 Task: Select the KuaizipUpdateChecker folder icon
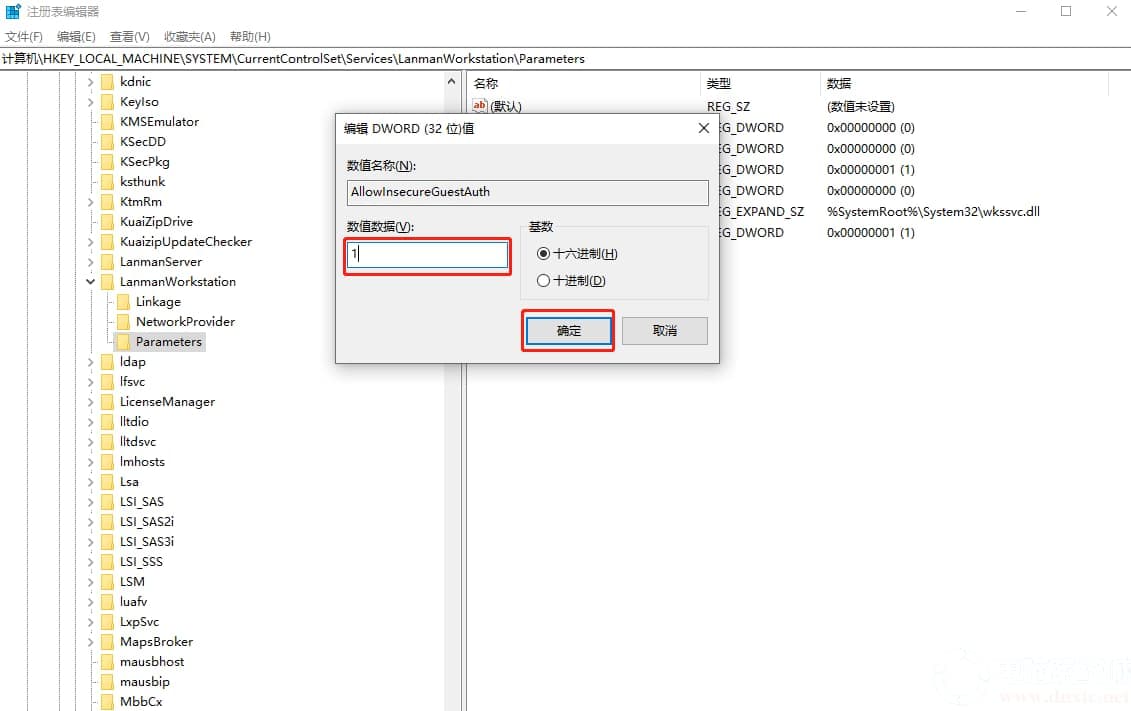click(x=107, y=242)
